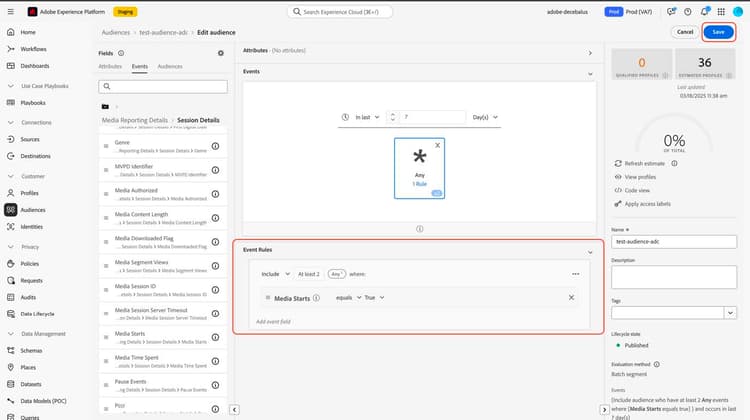Switch to the Audiences fields tab
Screen dimensions: 750x420
(x=170, y=66)
